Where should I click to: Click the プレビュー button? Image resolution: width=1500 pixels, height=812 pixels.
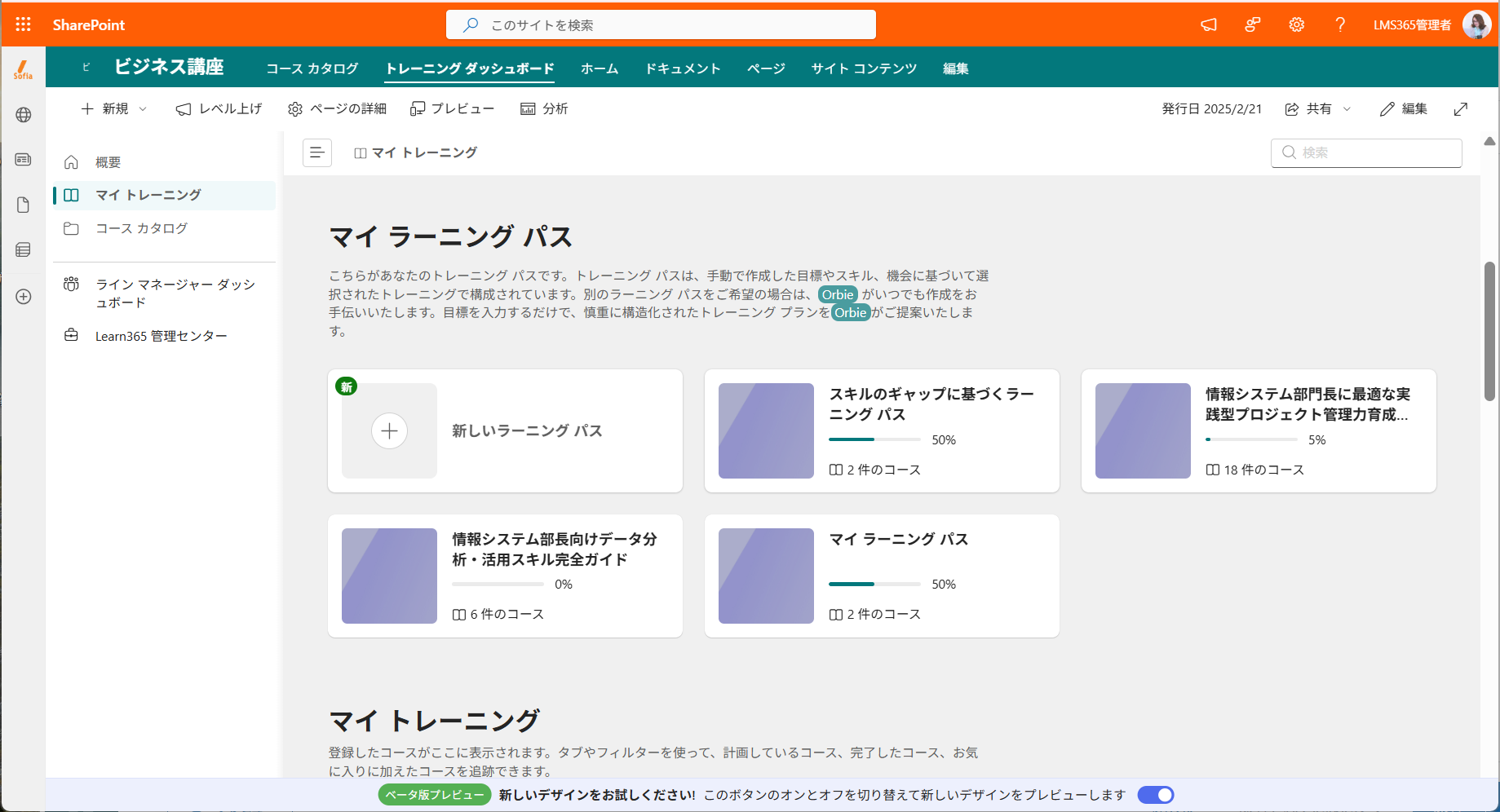[x=453, y=108]
